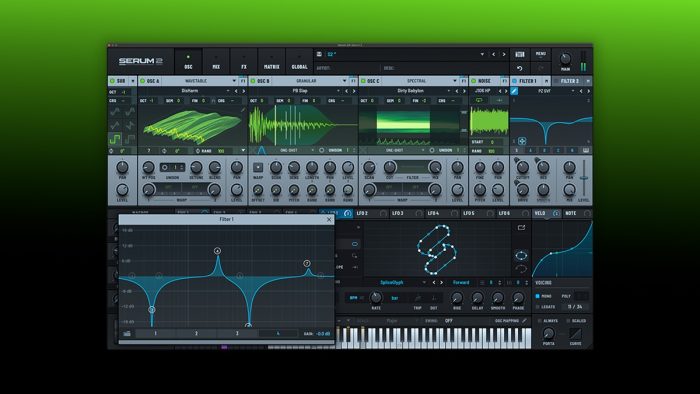This screenshot has width=700, height=394.
Task: Enable LEGATO checkbox
Action: [x=538, y=307]
